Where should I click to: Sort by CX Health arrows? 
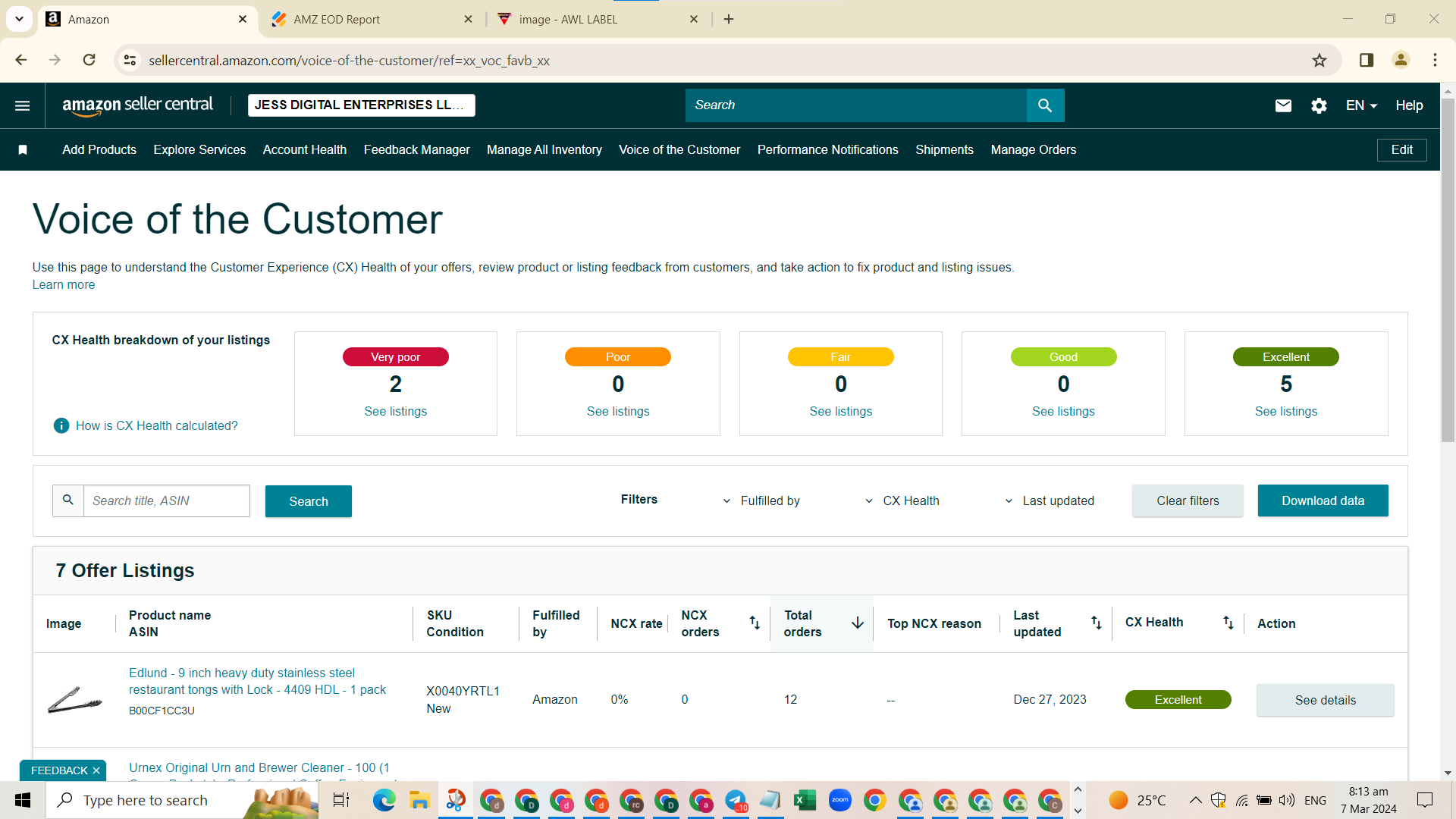coord(1228,623)
